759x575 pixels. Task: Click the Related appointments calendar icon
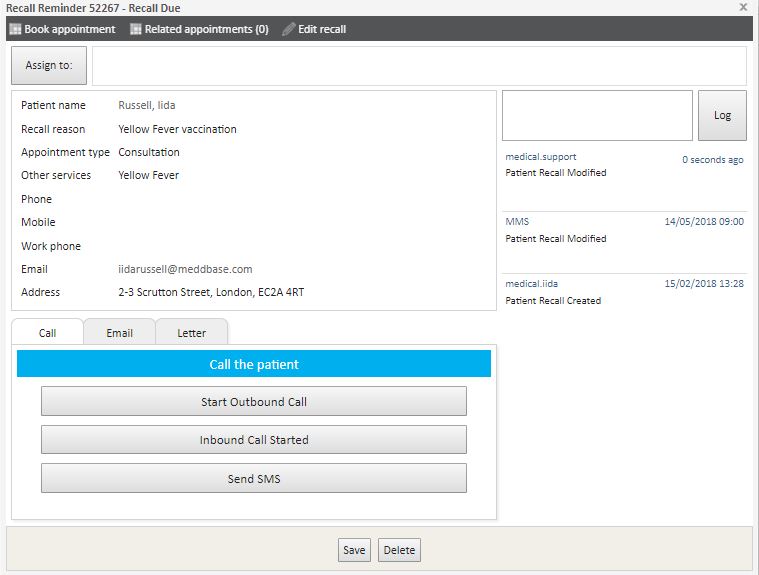pos(136,29)
